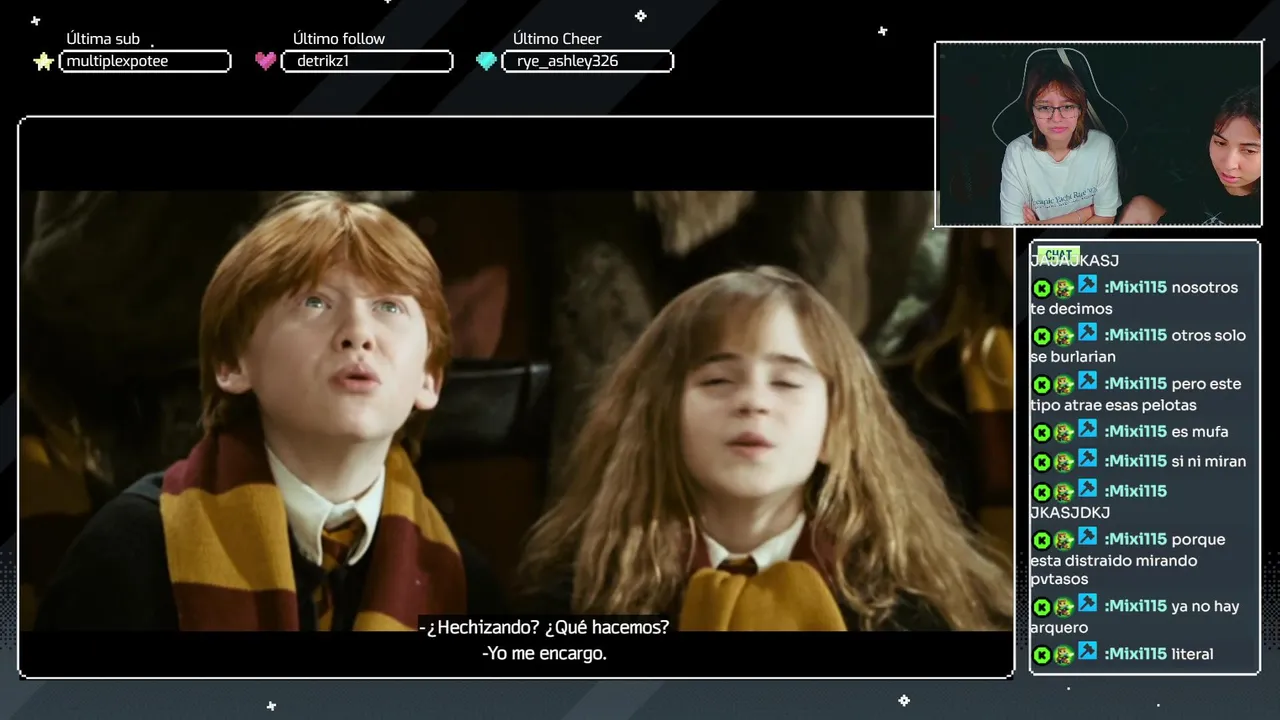
Task: Click the hammer badge on 'otros solo se burlarian' message
Action: [1088, 333]
